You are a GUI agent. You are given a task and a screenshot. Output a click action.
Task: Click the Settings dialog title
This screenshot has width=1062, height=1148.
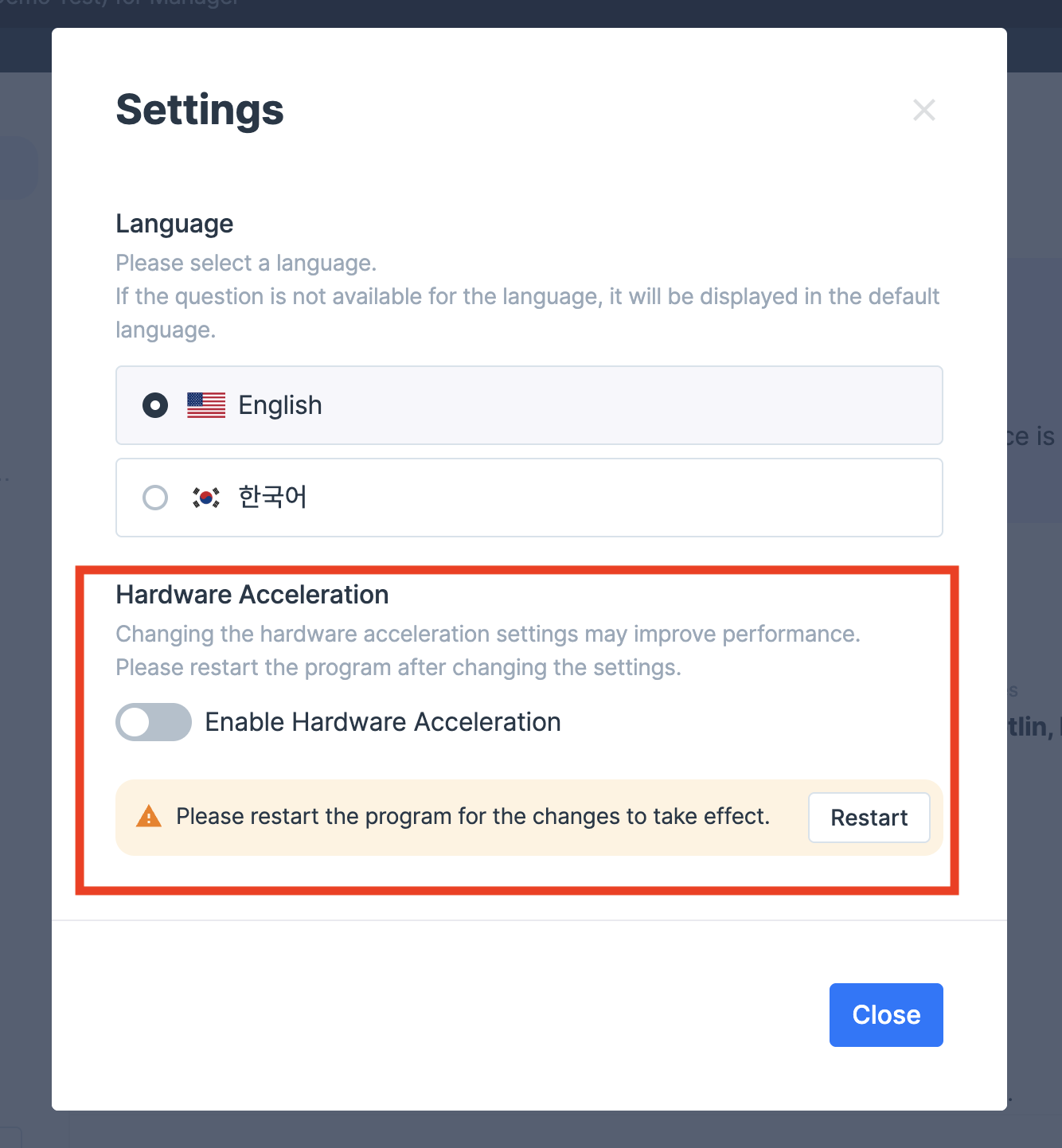pos(200,110)
